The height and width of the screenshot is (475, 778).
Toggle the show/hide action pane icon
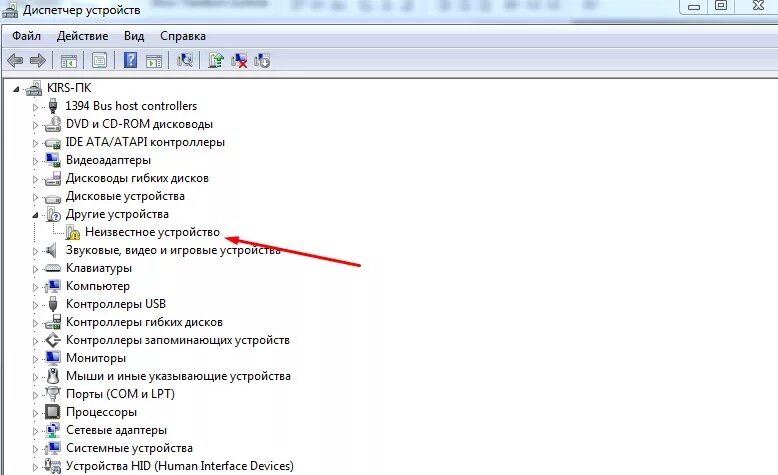[x=154, y=61]
